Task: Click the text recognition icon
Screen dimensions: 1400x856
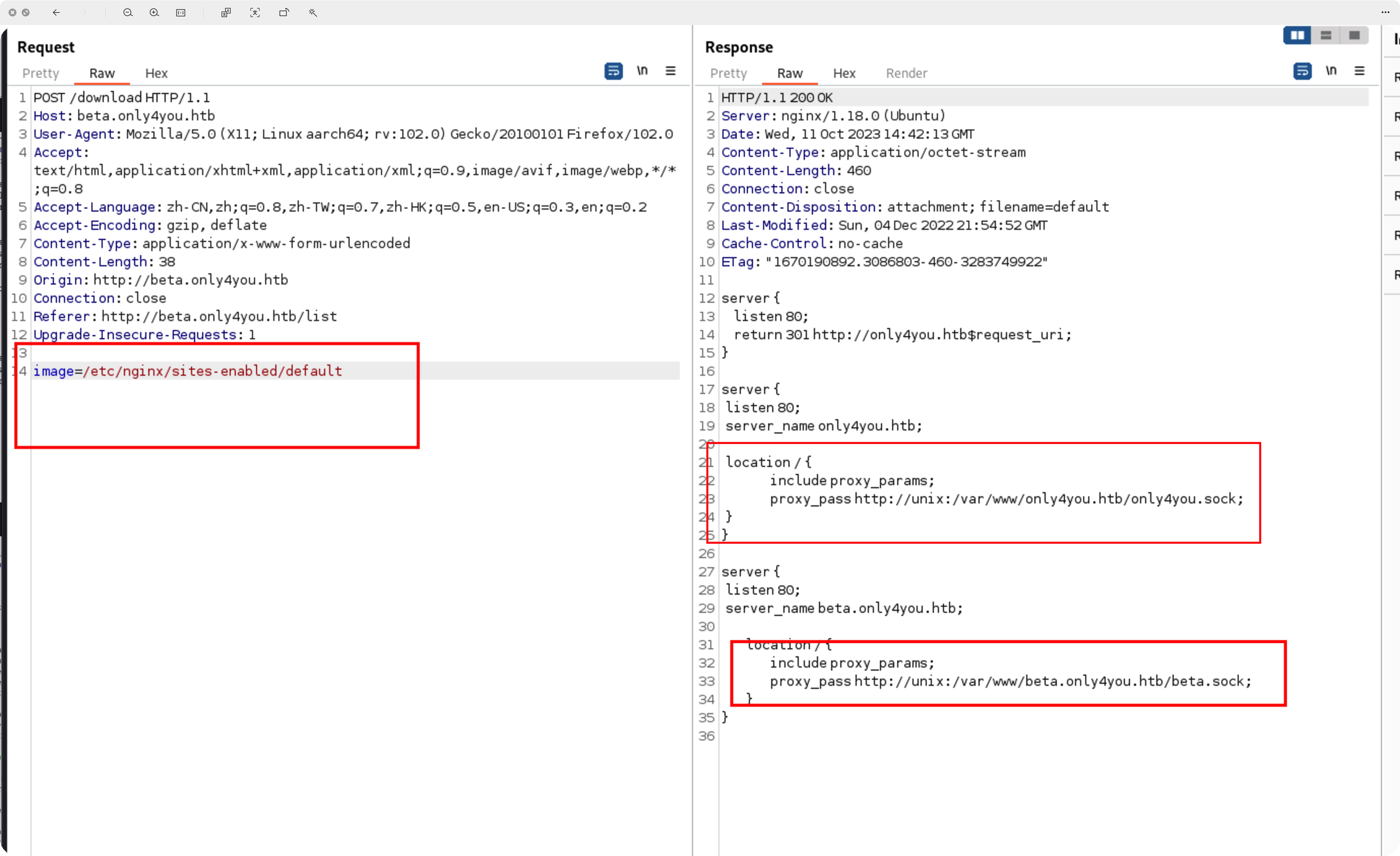Action: click(x=255, y=12)
